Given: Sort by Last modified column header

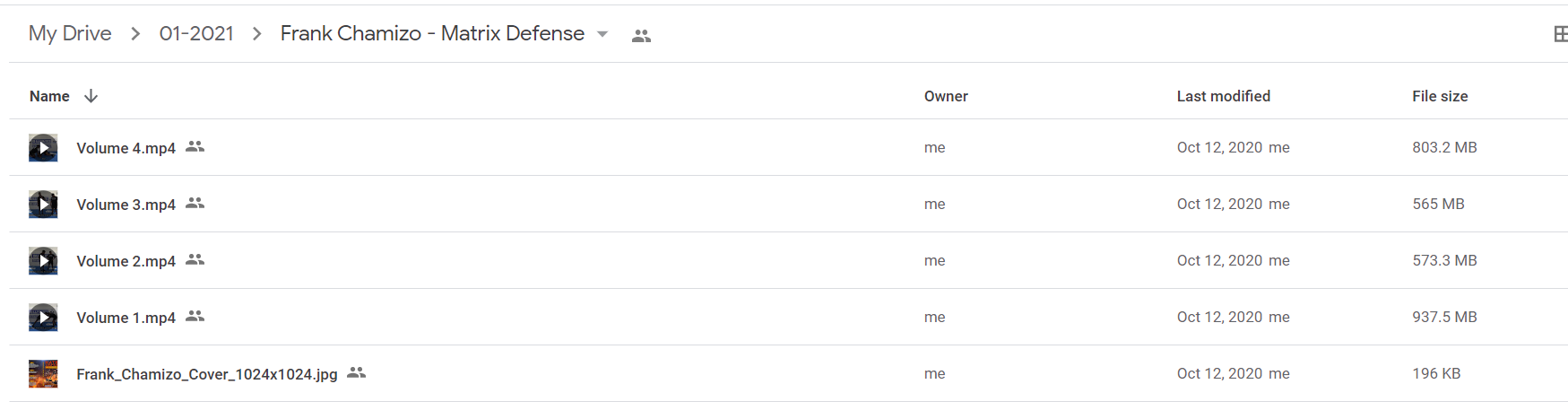Looking at the screenshot, I should click(1223, 96).
